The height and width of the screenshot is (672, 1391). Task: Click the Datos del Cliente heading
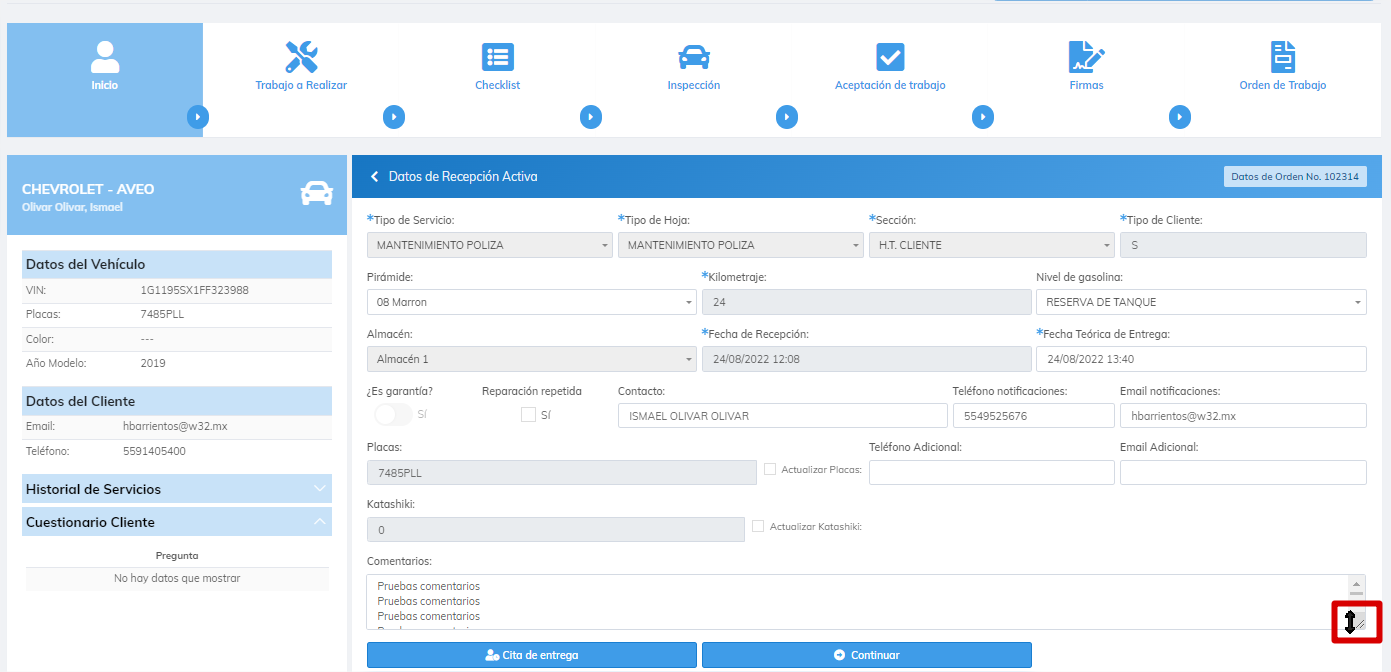coord(177,401)
